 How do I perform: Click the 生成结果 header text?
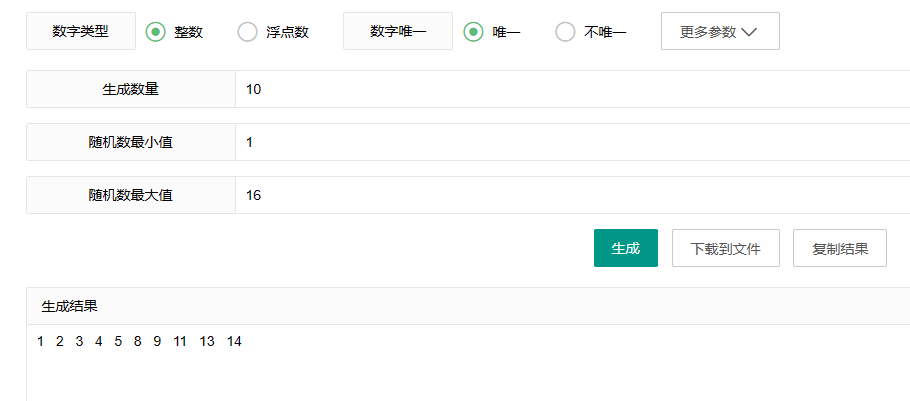(70, 306)
